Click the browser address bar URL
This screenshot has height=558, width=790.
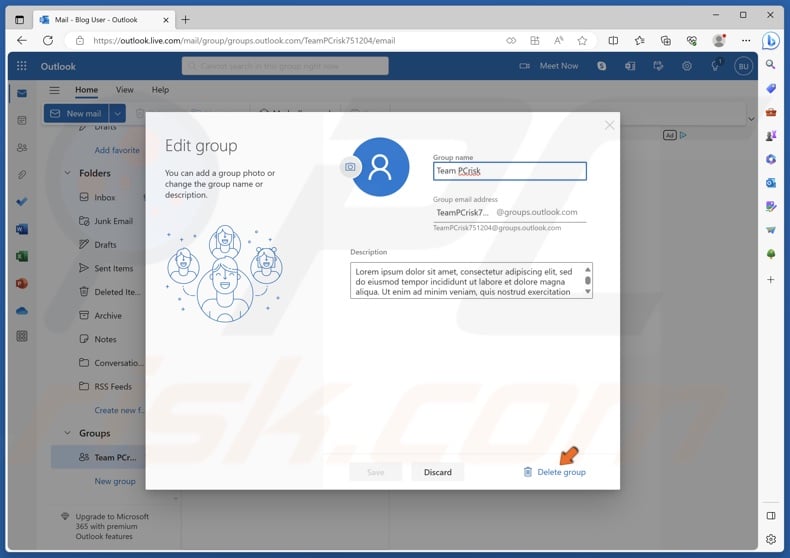244,41
